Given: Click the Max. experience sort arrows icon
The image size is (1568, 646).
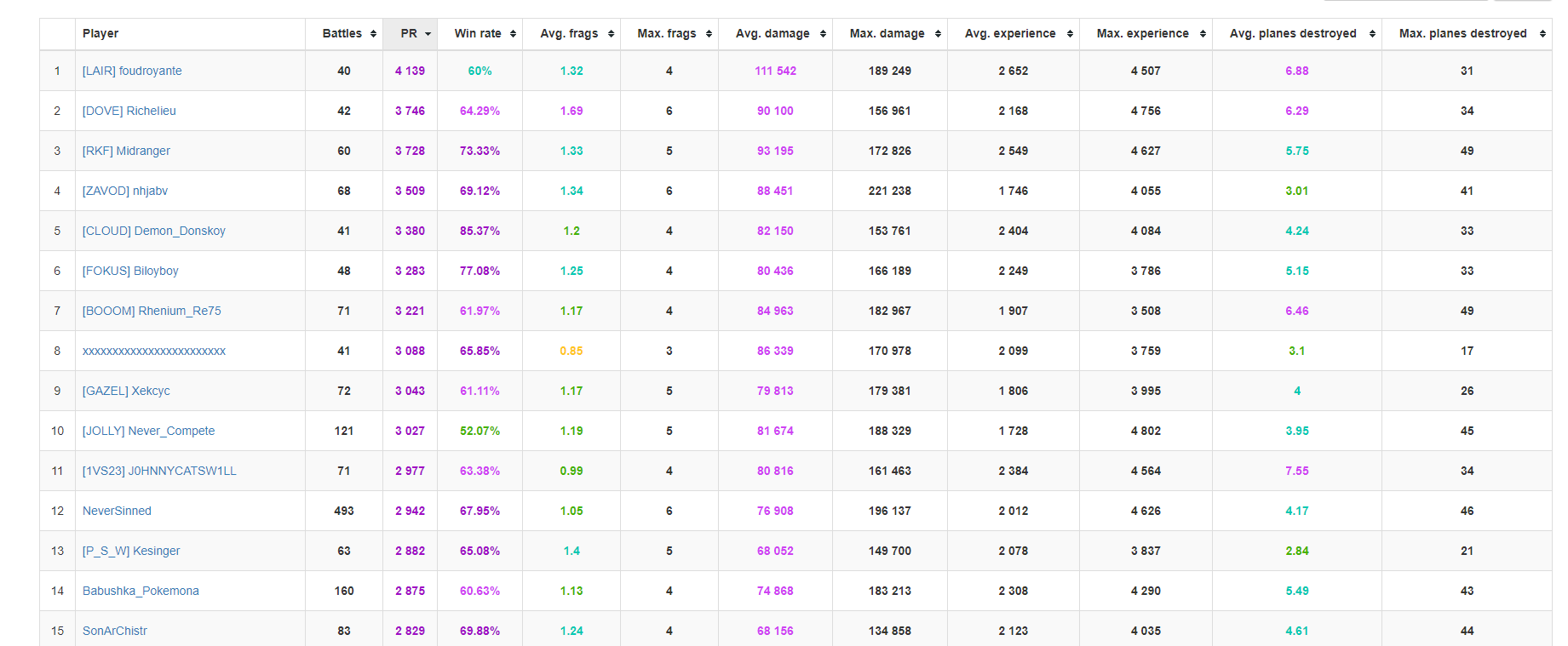Looking at the screenshot, I should (x=1203, y=34).
